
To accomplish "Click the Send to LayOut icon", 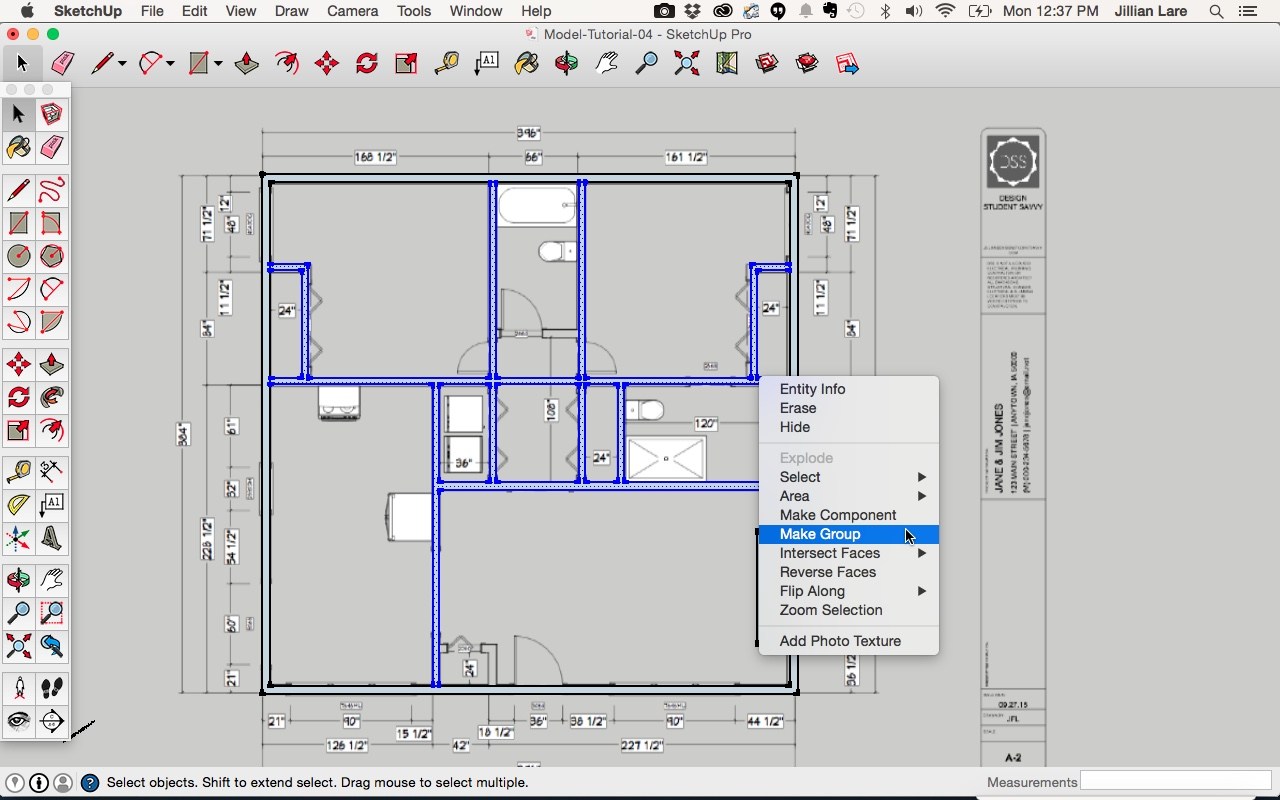I will [847, 64].
